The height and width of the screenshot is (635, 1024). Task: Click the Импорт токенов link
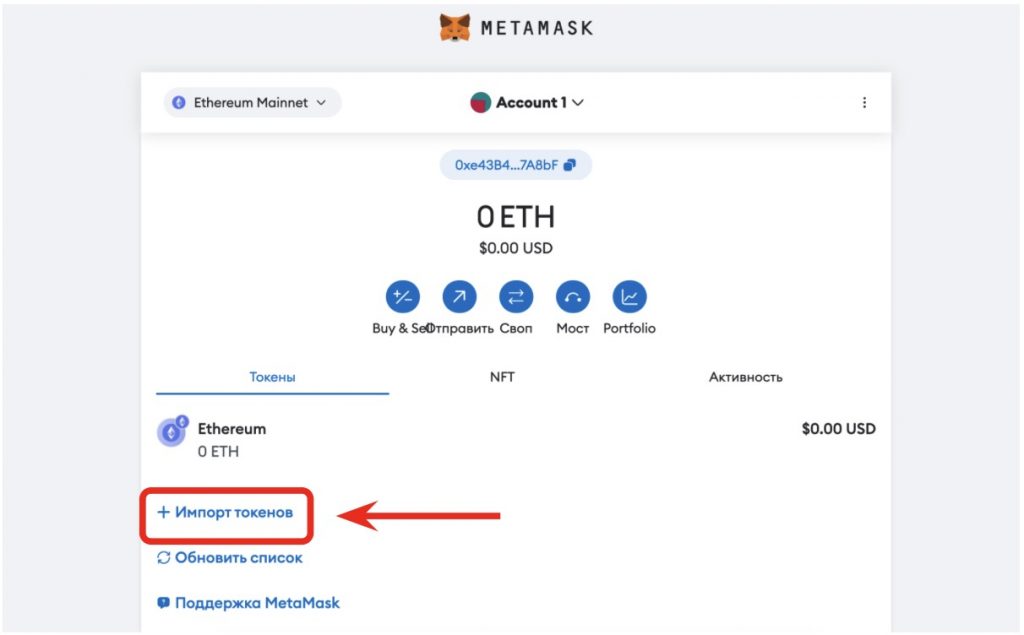click(225, 513)
